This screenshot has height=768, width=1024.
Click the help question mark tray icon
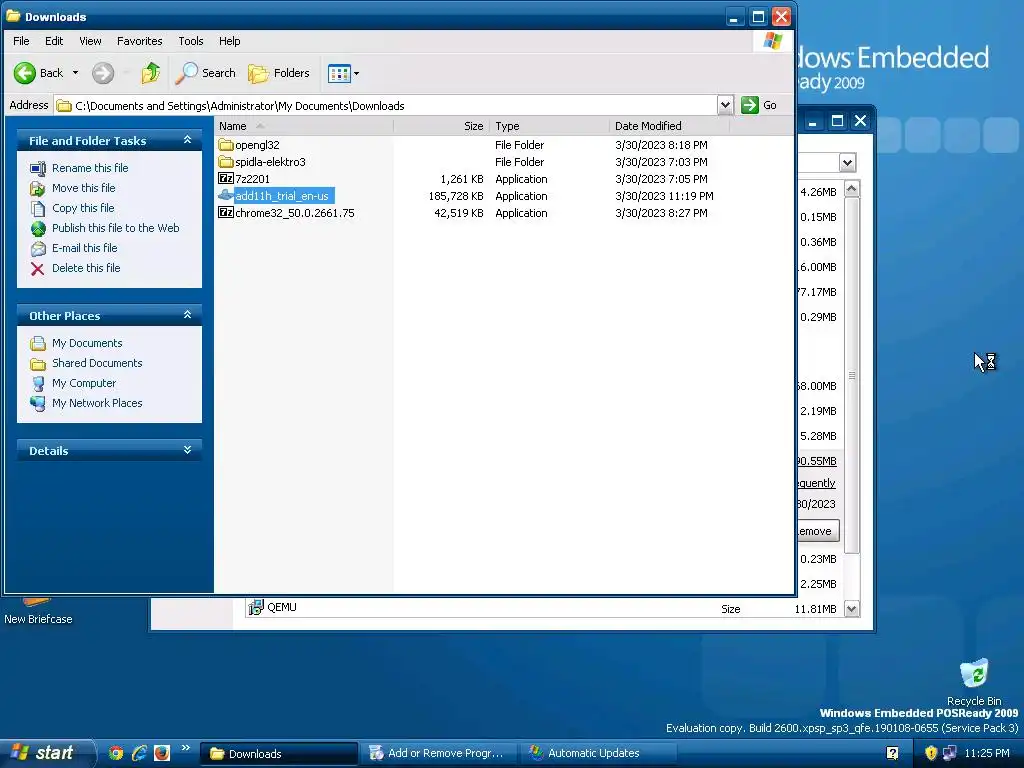[x=893, y=753]
